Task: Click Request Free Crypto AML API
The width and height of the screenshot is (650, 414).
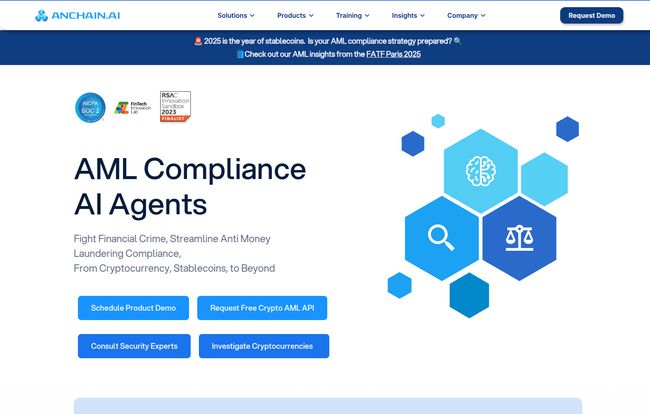Action: (262, 308)
